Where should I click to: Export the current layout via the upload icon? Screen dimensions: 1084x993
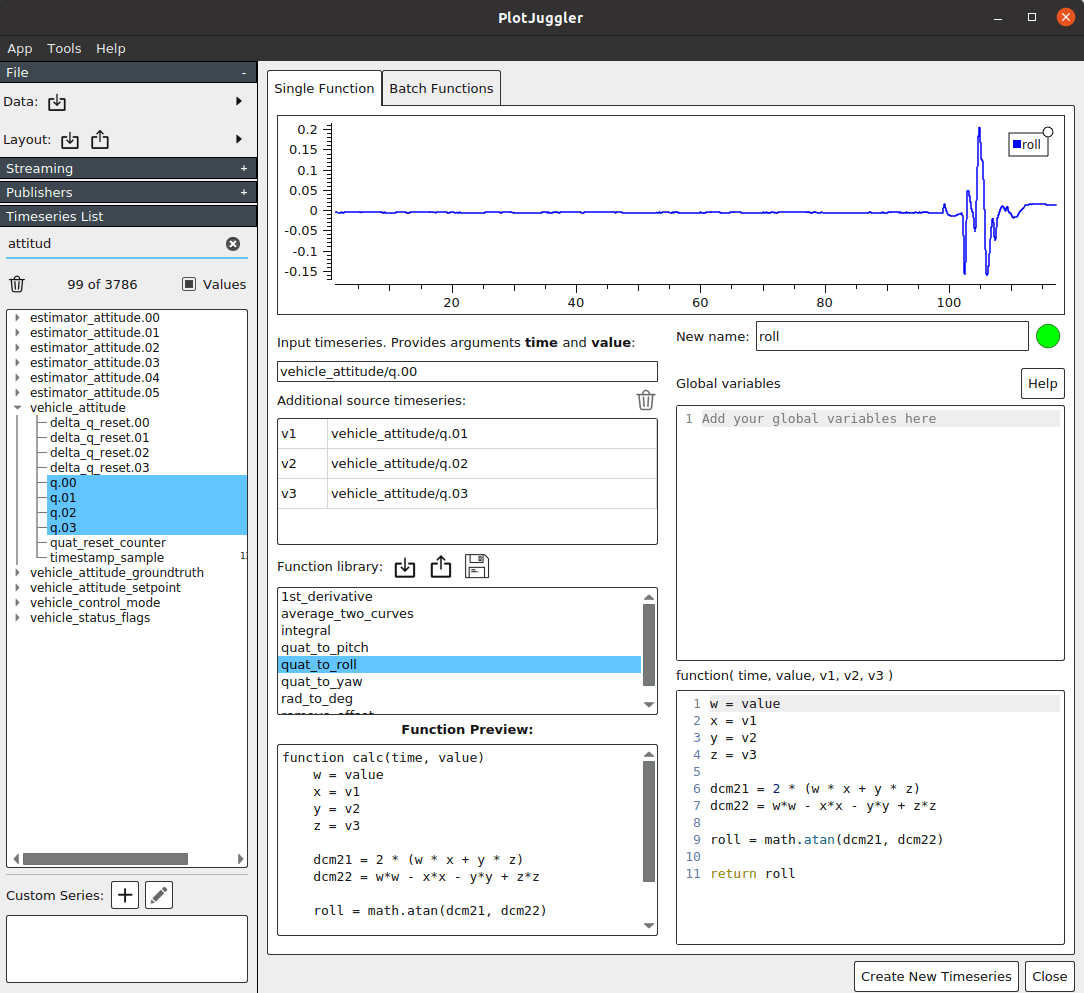pos(99,139)
